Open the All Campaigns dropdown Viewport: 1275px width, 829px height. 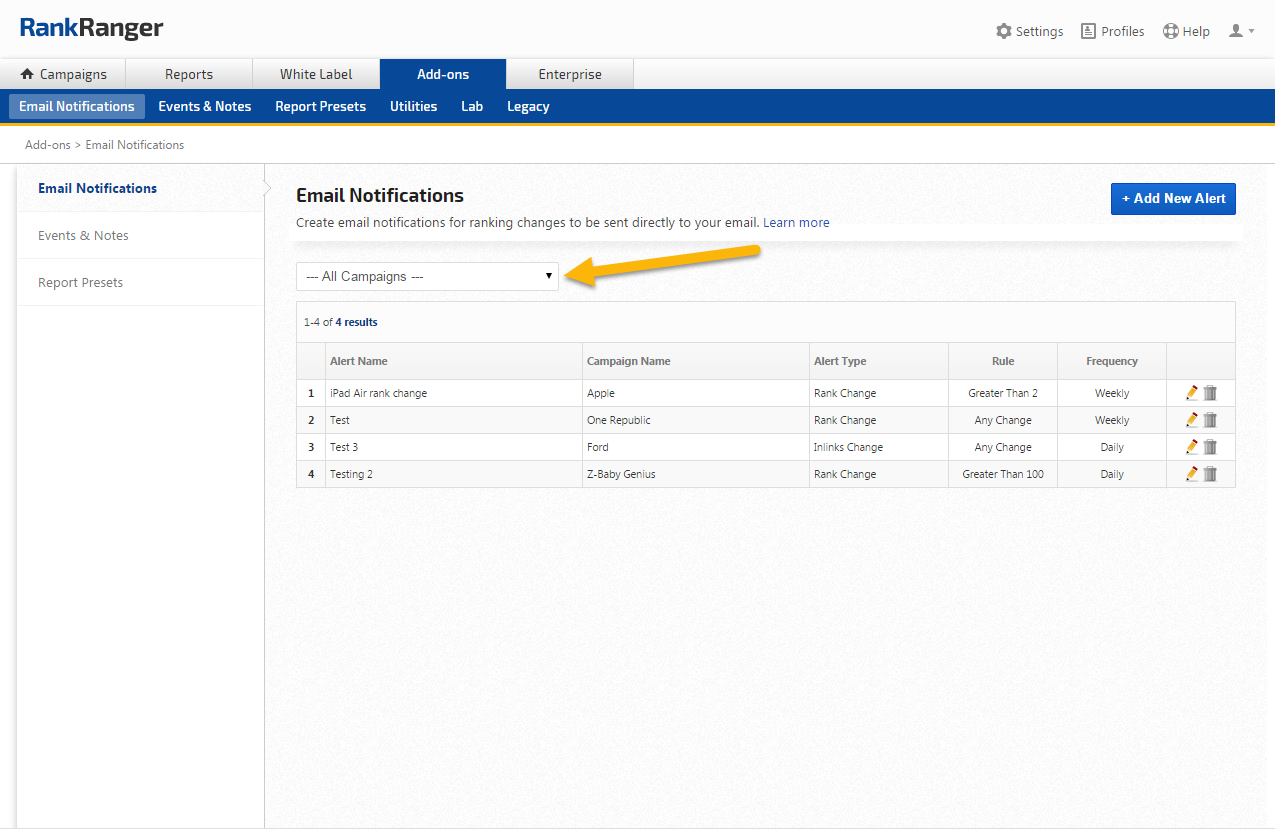[x=428, y=277]
